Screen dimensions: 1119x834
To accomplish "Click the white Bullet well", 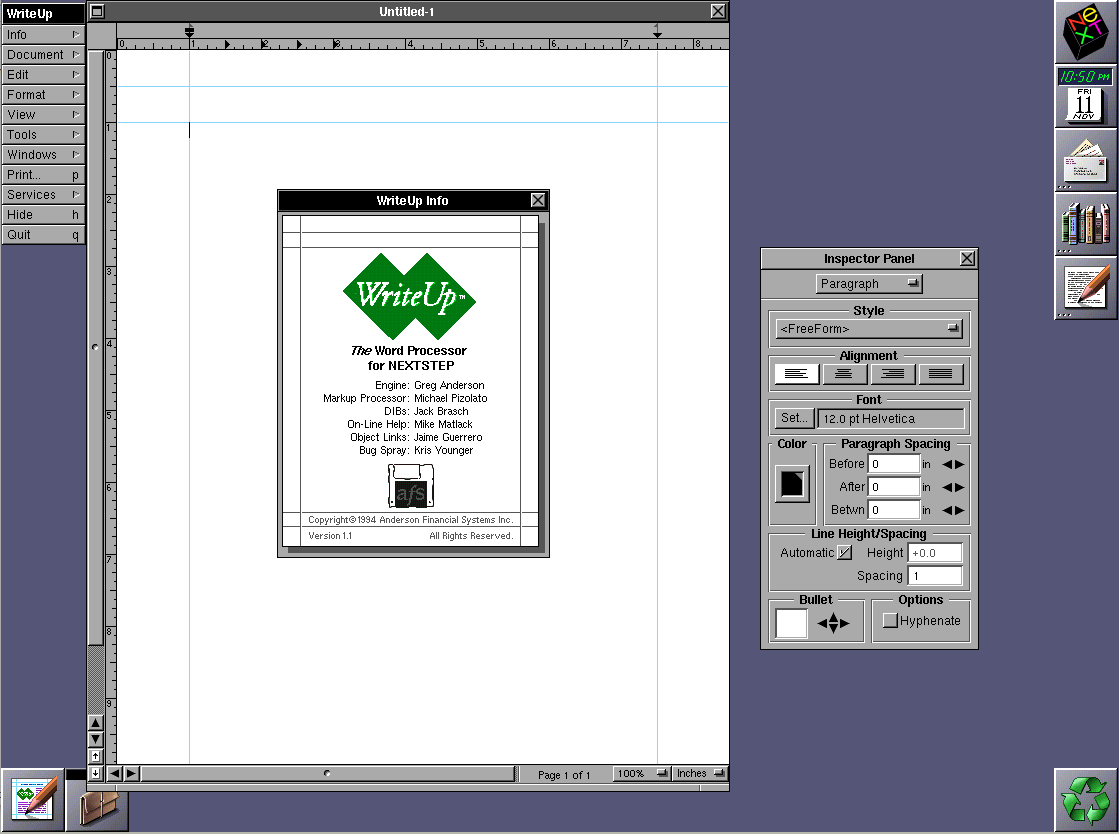I will pyautogui.click(x=791, y=624).
